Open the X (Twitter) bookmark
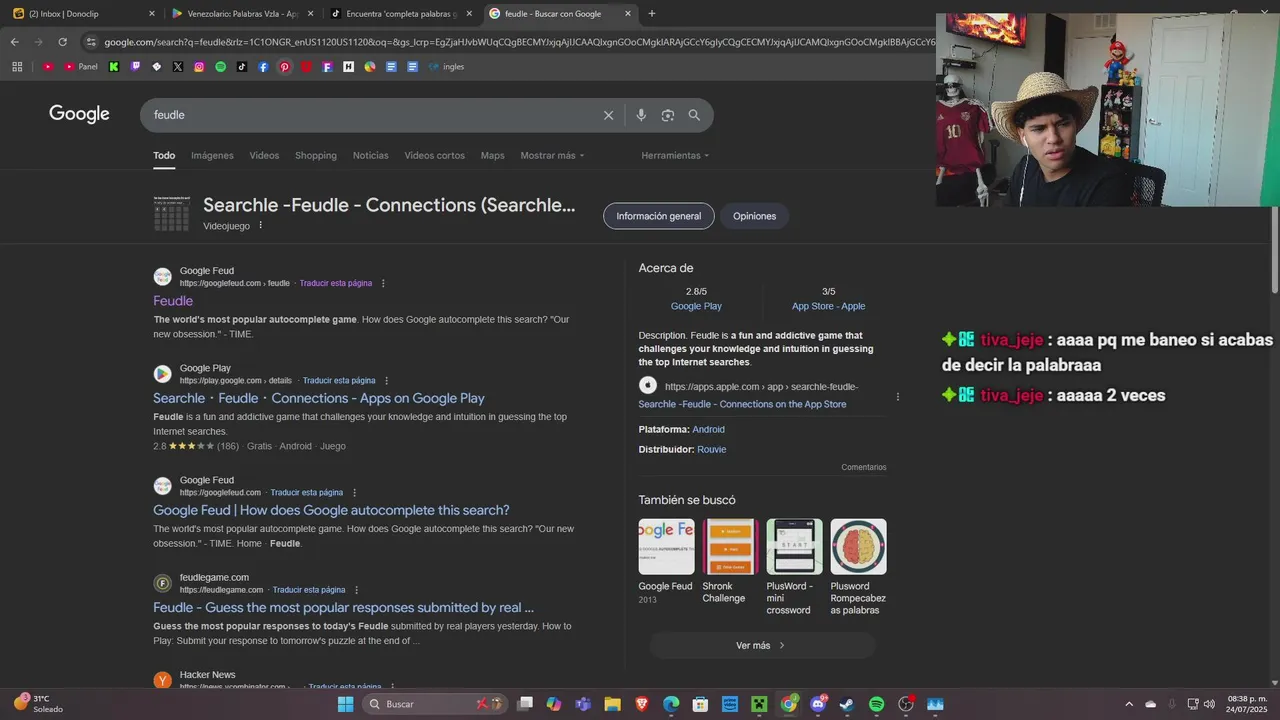1280x720 pixels. point(178,67)
